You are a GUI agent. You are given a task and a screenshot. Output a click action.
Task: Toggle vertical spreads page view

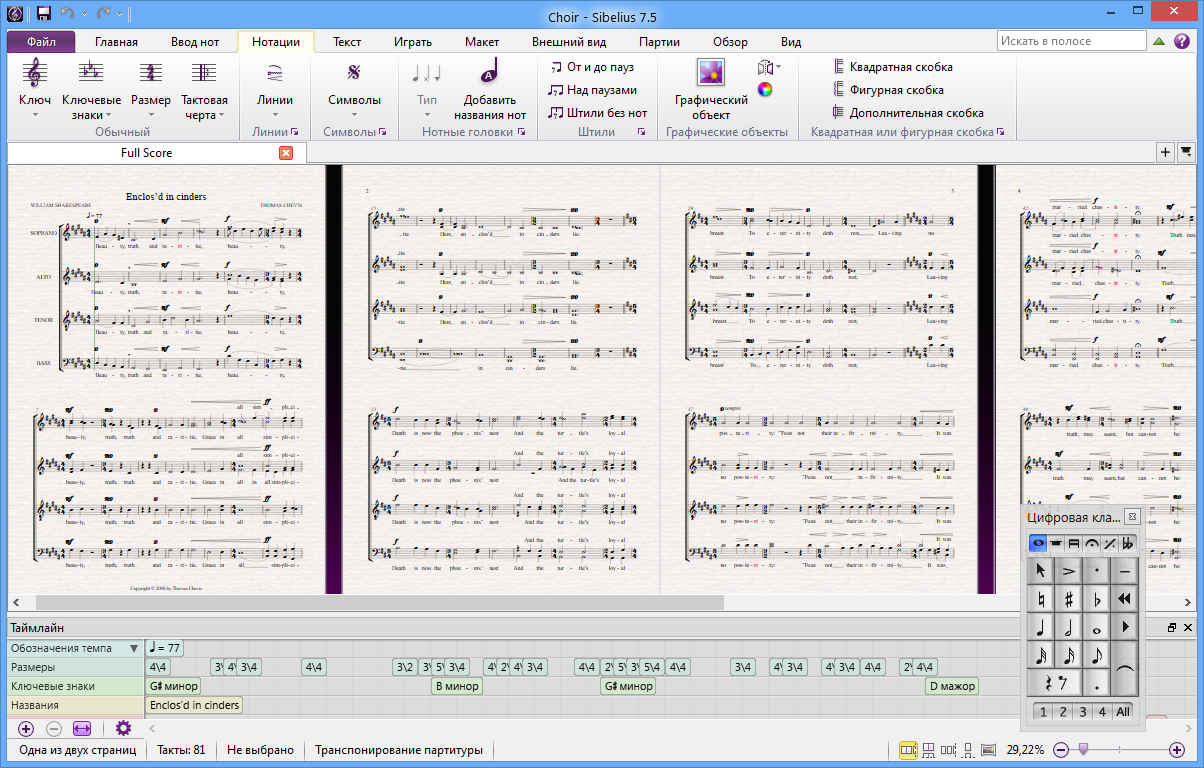click(x=929, y=750)
